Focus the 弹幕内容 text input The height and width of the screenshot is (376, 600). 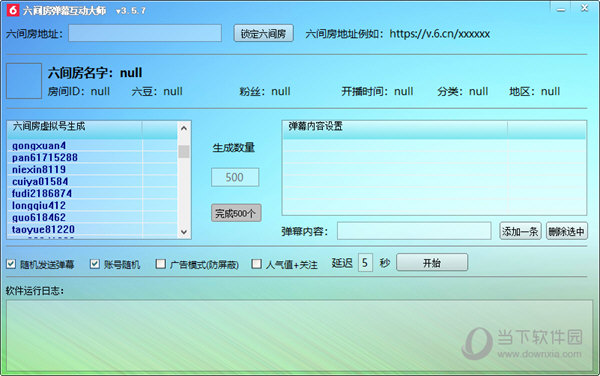(414, 231)
